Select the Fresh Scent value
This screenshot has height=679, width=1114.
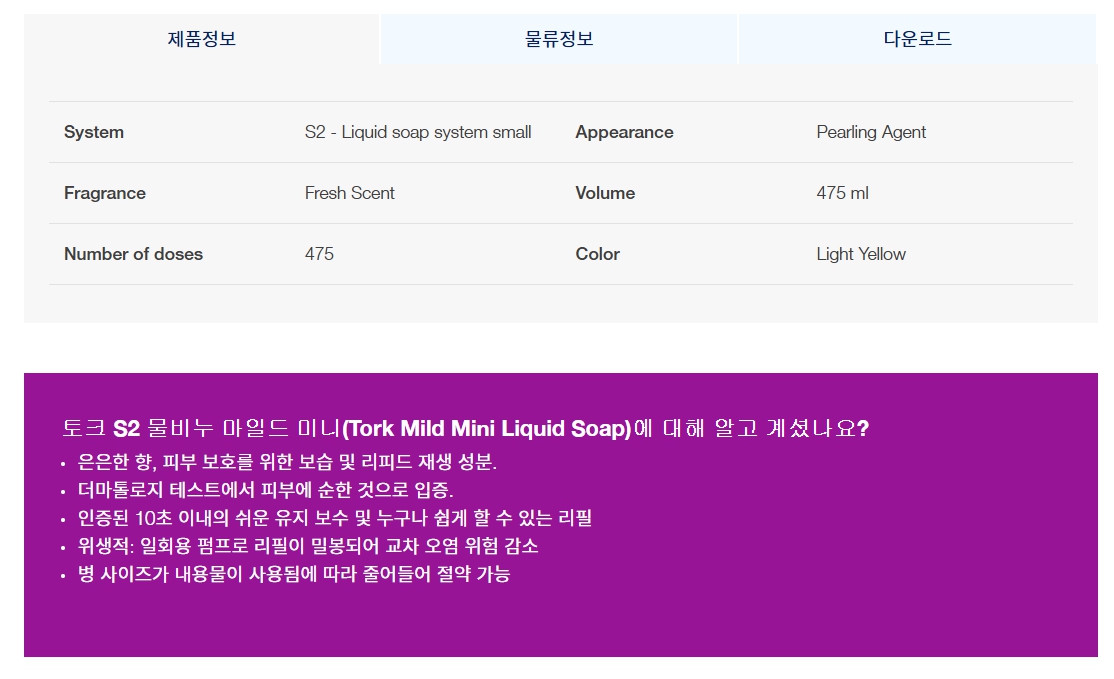tap(350, 193)
